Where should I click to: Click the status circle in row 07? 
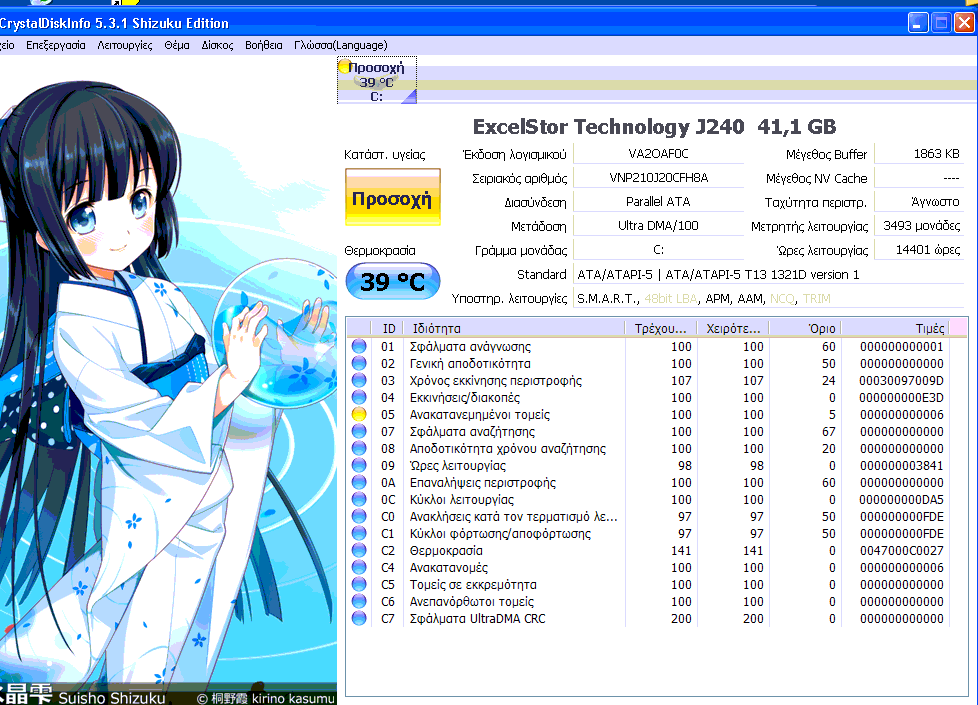(x=359, y=431)
